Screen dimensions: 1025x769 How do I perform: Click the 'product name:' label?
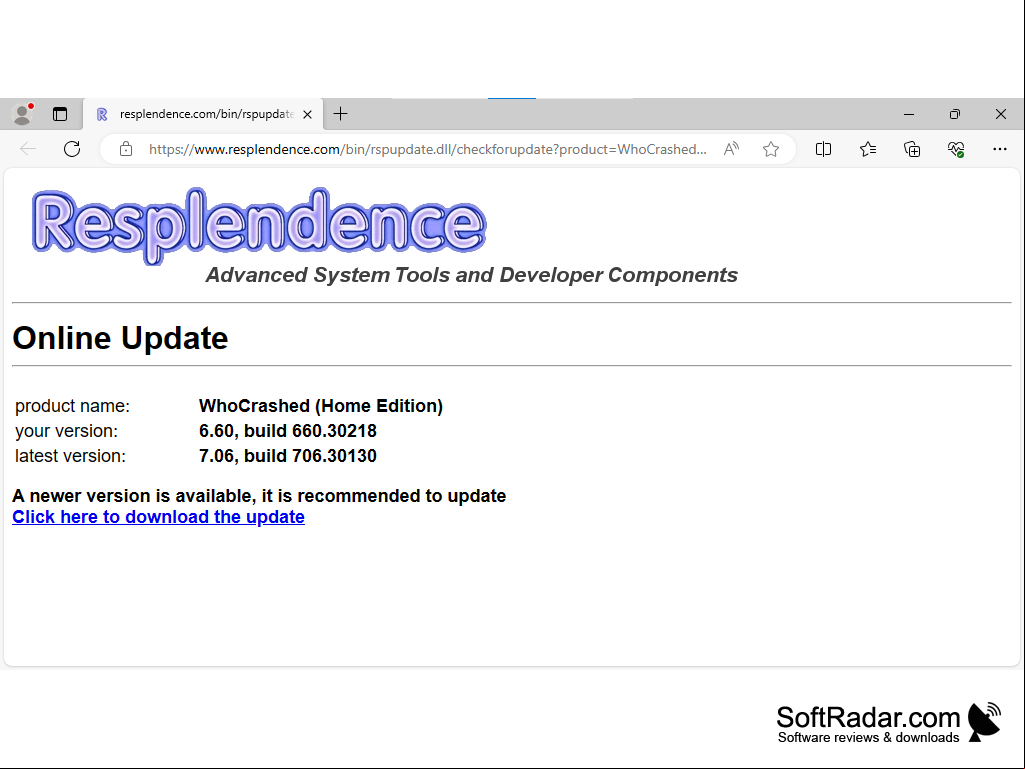(x=73, y=406)
